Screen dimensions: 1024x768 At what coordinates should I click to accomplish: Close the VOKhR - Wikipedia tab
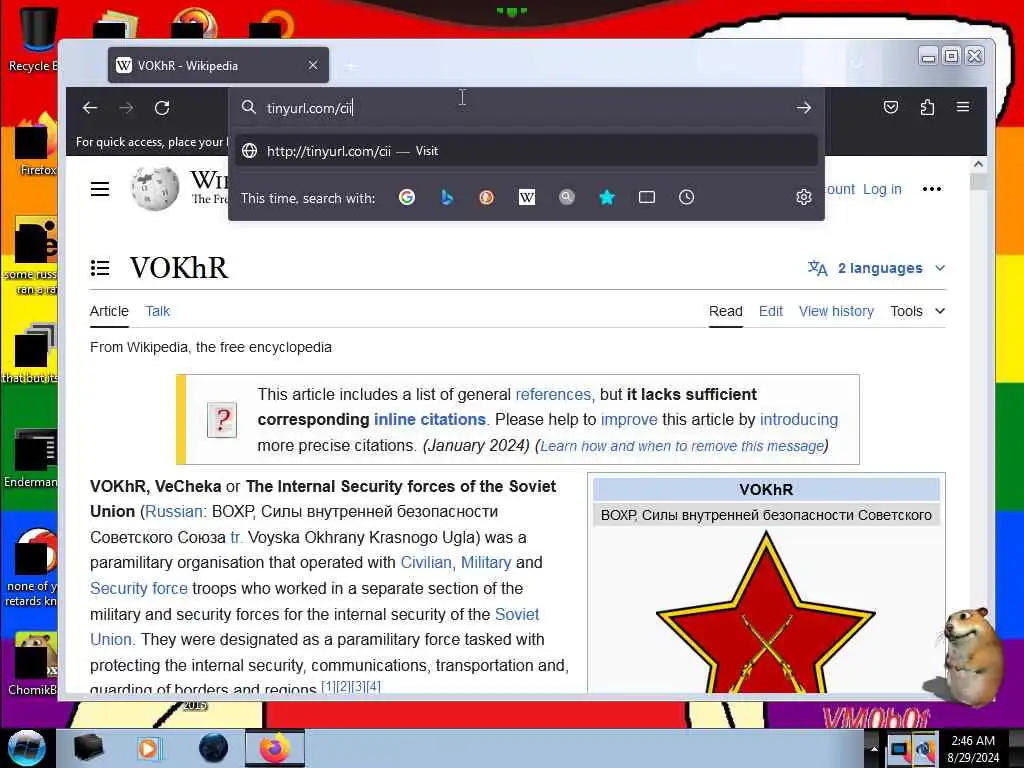313,65
